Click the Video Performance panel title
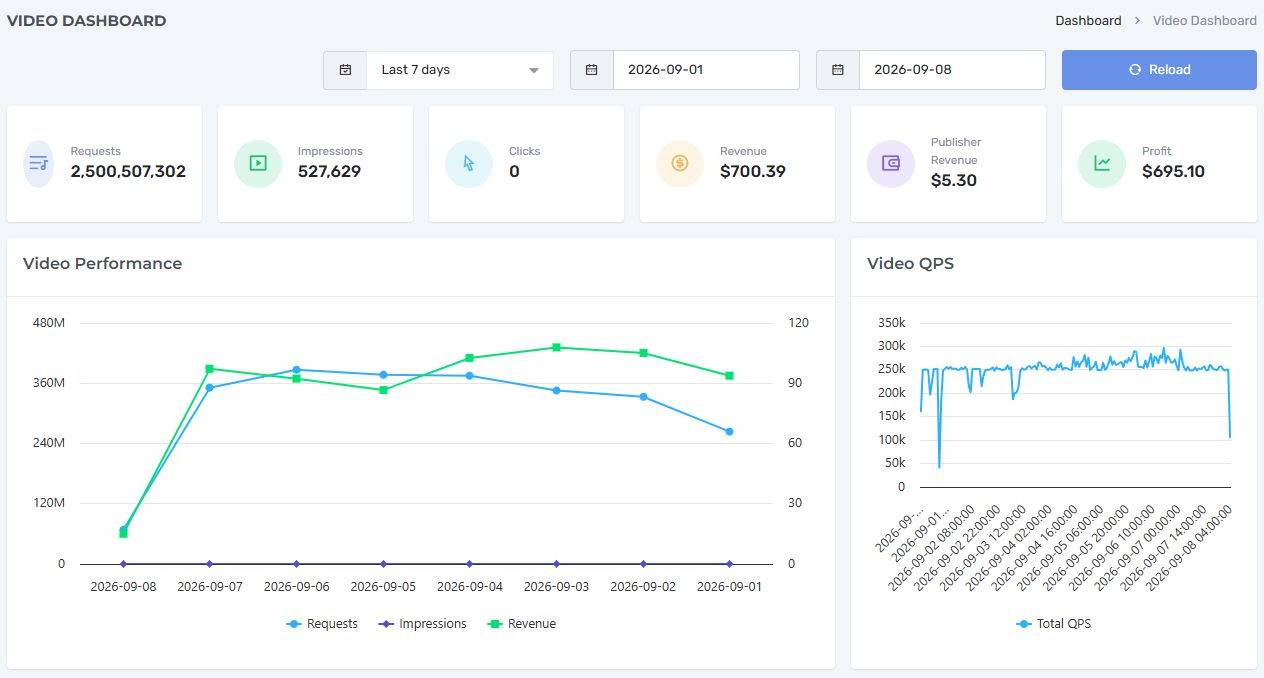Screen dimensions: 1264x678 click(x=102, y=264)
